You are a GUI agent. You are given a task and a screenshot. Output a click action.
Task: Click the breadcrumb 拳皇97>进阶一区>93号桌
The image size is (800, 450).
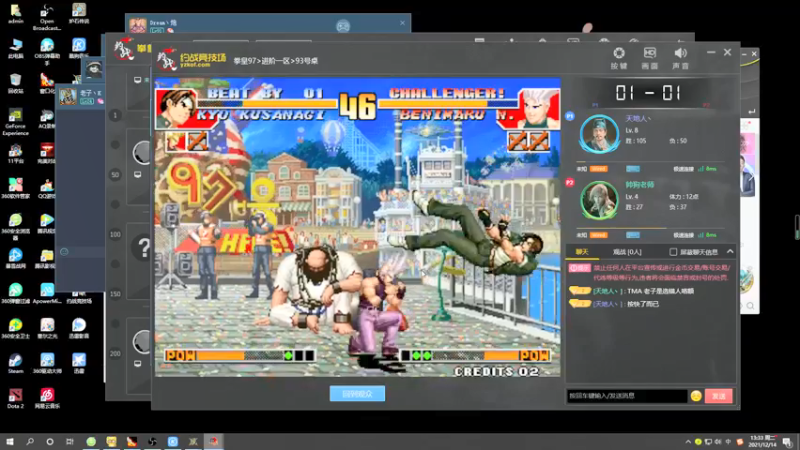point(276,61)
